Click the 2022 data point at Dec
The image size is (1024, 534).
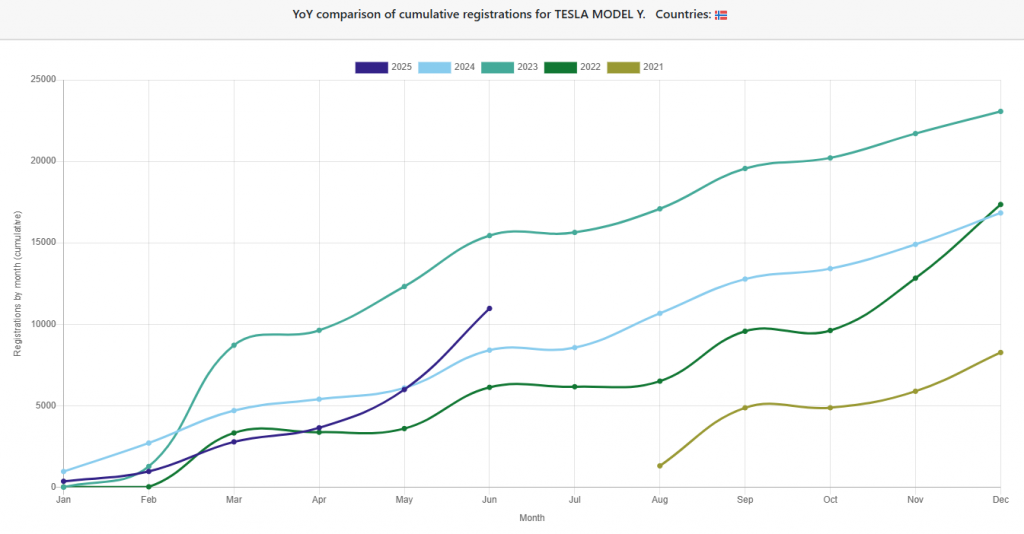pos(1000,205)
